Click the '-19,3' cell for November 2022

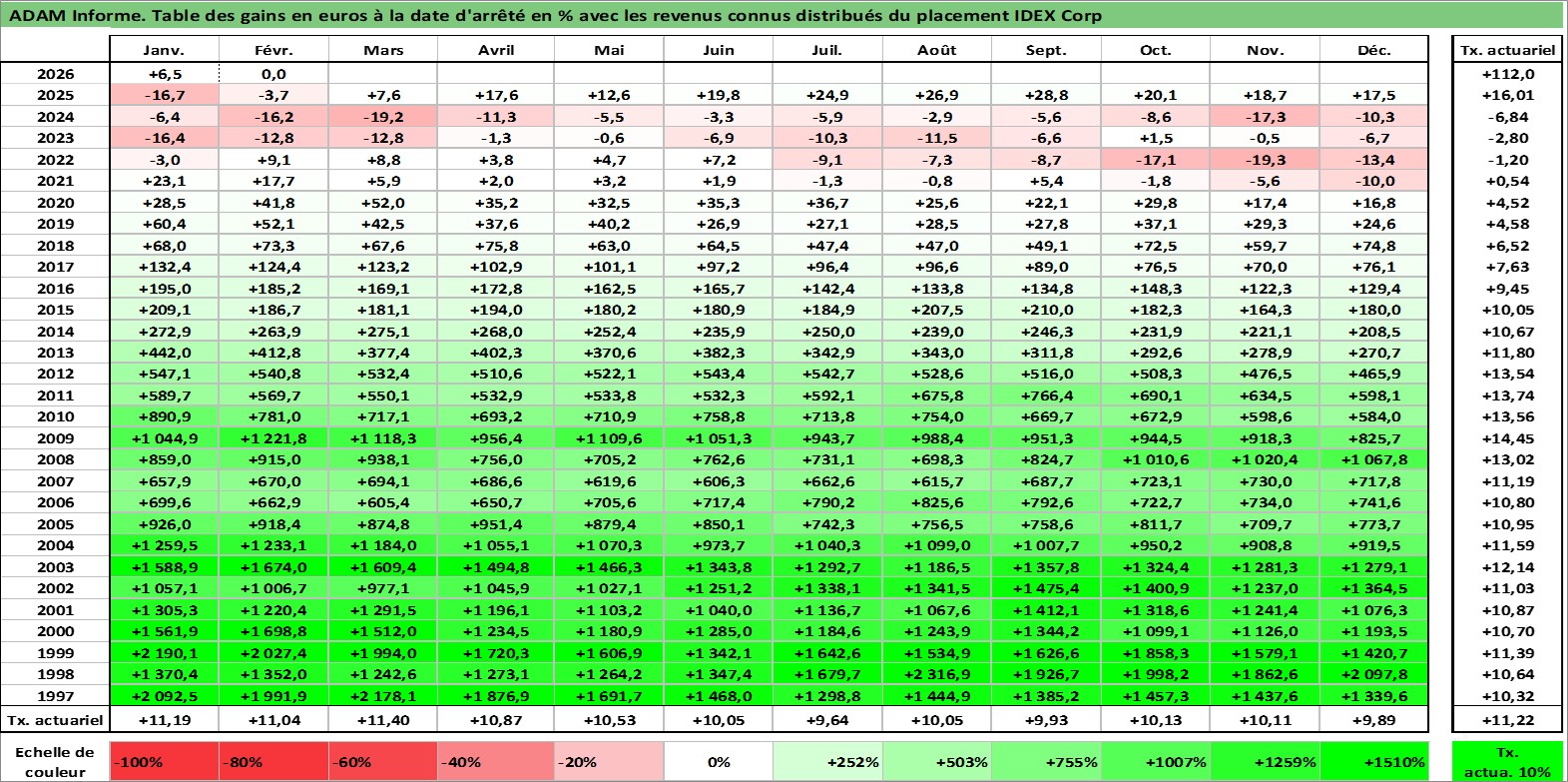1265,160
